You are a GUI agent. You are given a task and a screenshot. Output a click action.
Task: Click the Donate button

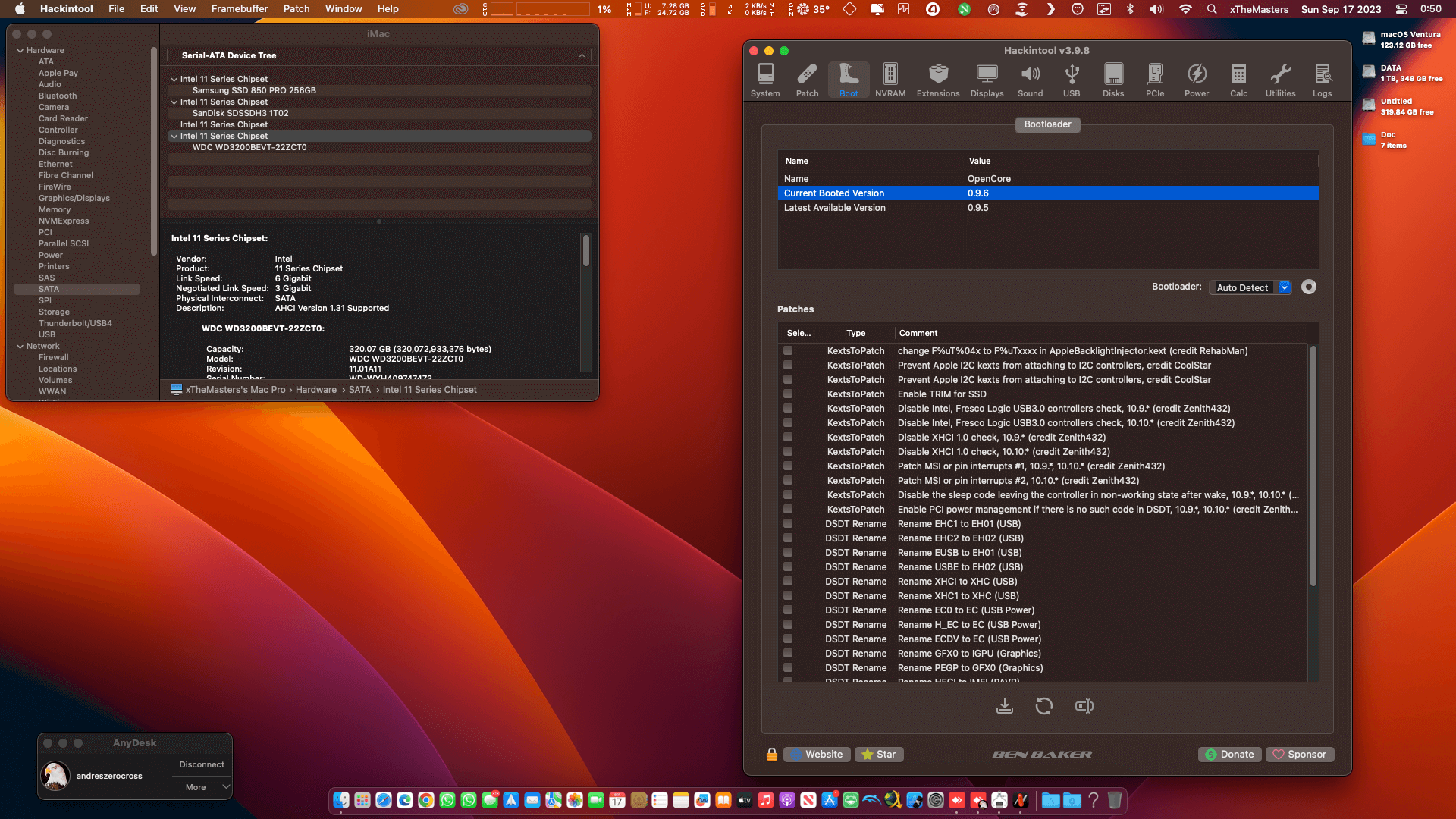(x=1229, y=755)
